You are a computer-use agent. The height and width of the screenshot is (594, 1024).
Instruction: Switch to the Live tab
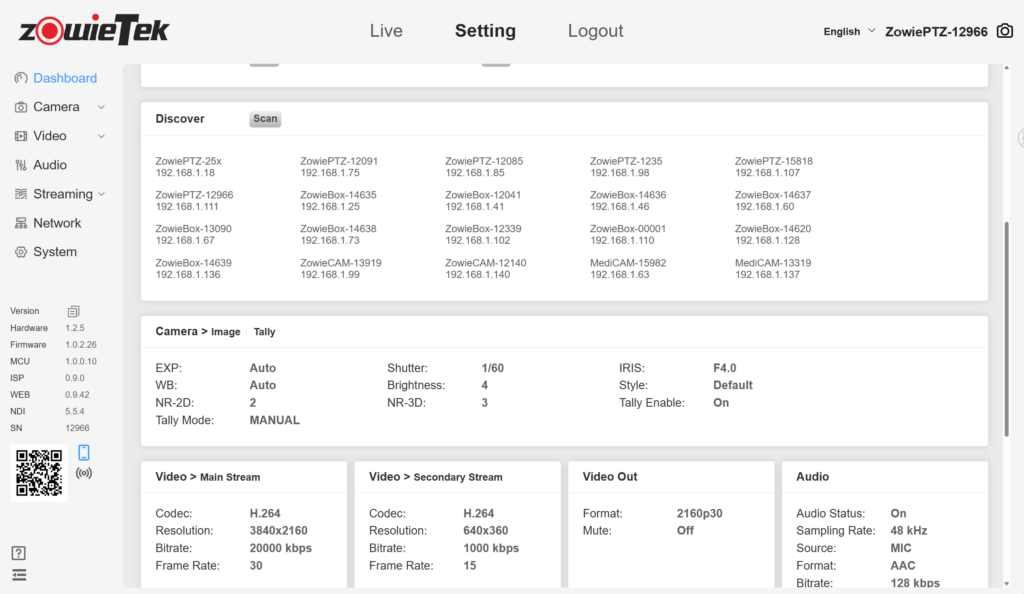click(x=386, y=31)
